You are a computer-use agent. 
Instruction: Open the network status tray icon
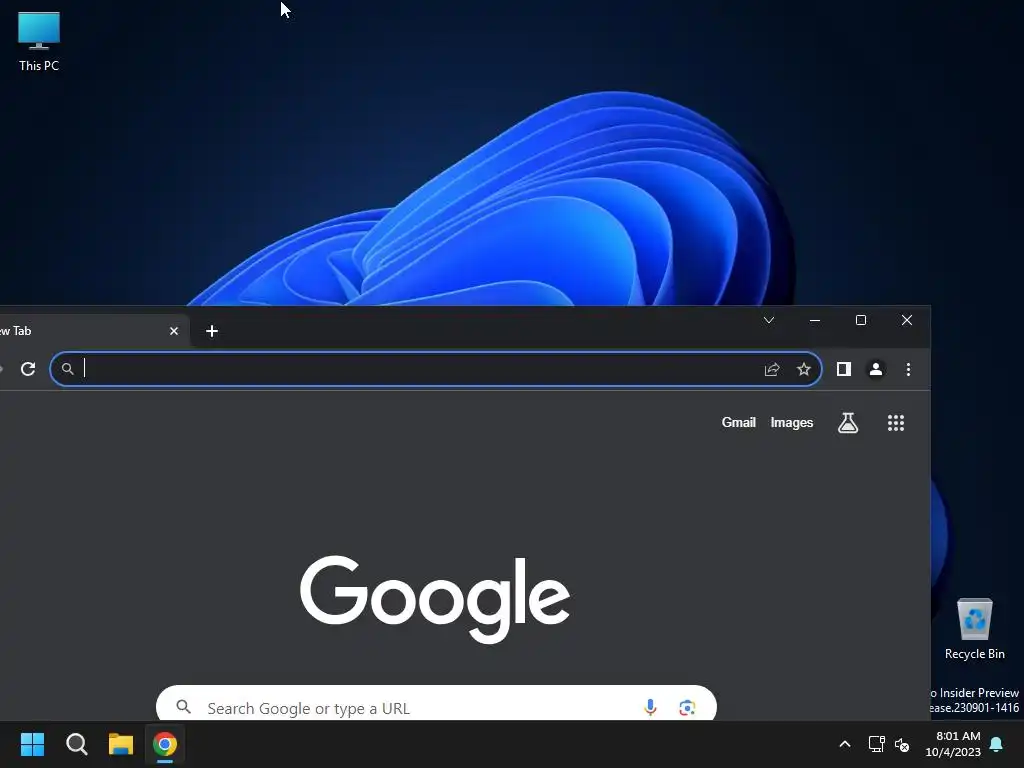point(876,744)
